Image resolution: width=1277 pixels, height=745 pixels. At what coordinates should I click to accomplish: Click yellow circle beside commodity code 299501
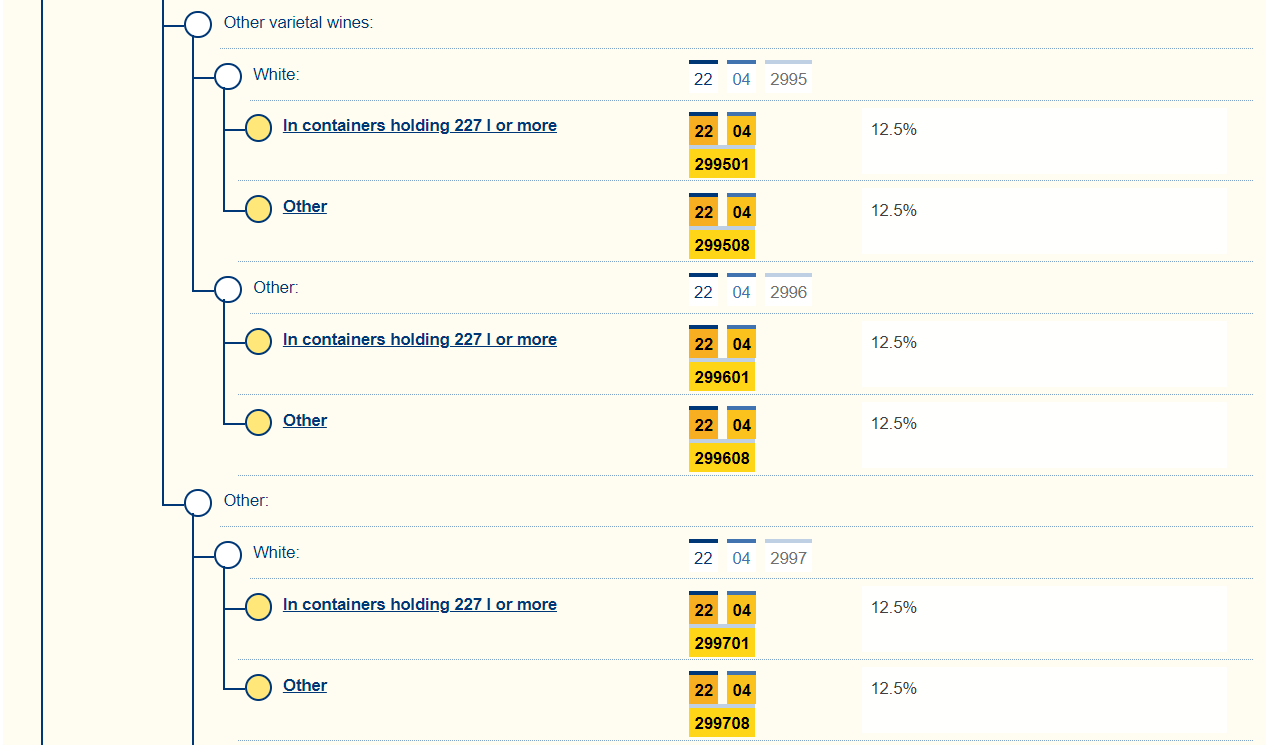coord(258,128)
